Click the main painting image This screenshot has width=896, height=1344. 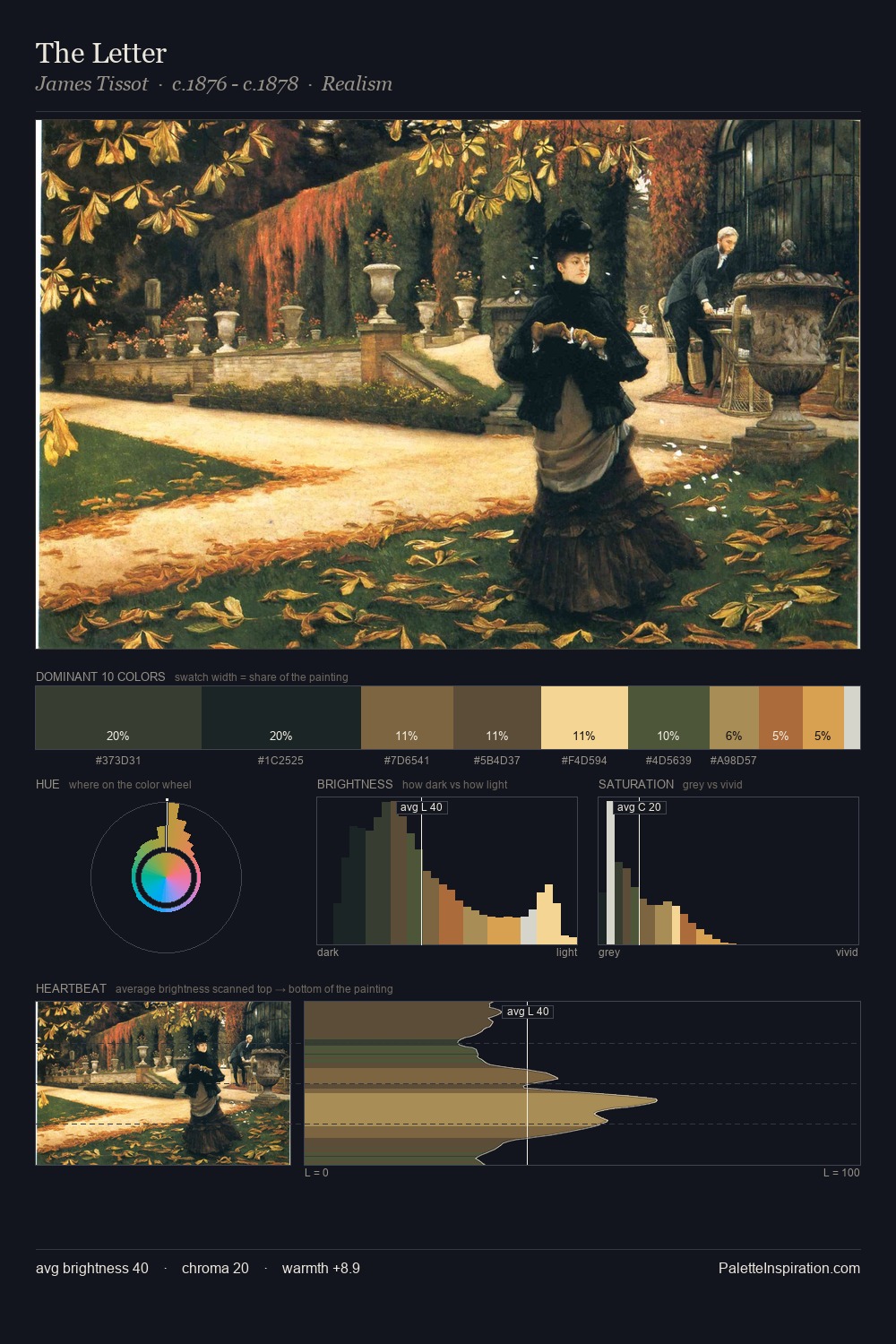click(448, 384)
